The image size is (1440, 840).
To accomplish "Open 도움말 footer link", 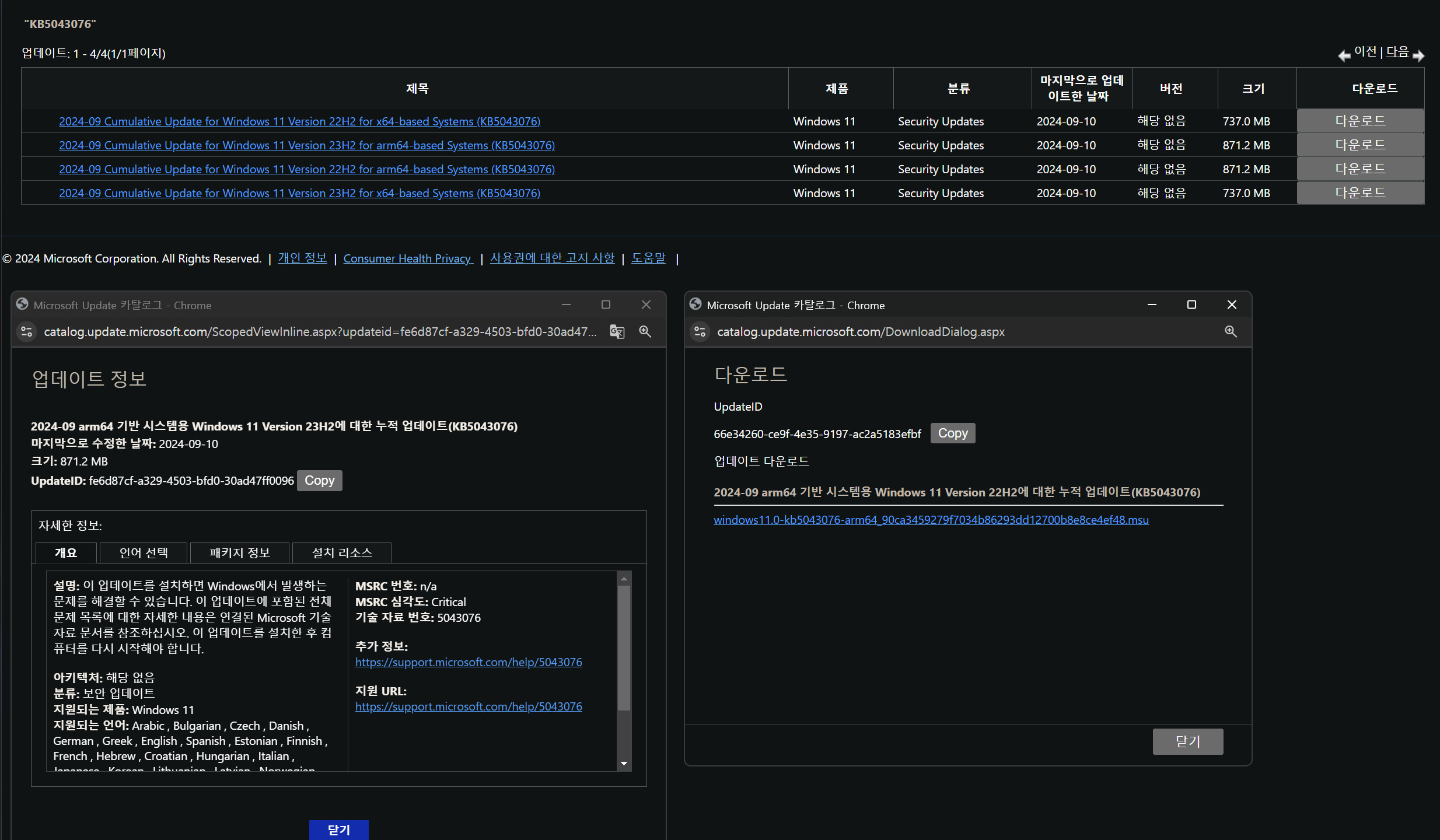I will click(648, 258).
